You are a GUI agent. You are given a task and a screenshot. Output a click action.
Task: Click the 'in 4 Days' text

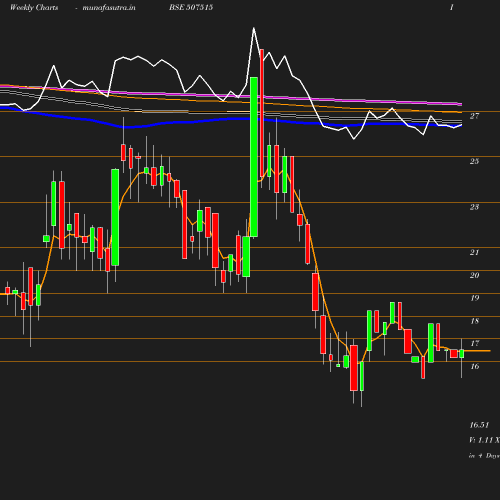coord(484,456)
